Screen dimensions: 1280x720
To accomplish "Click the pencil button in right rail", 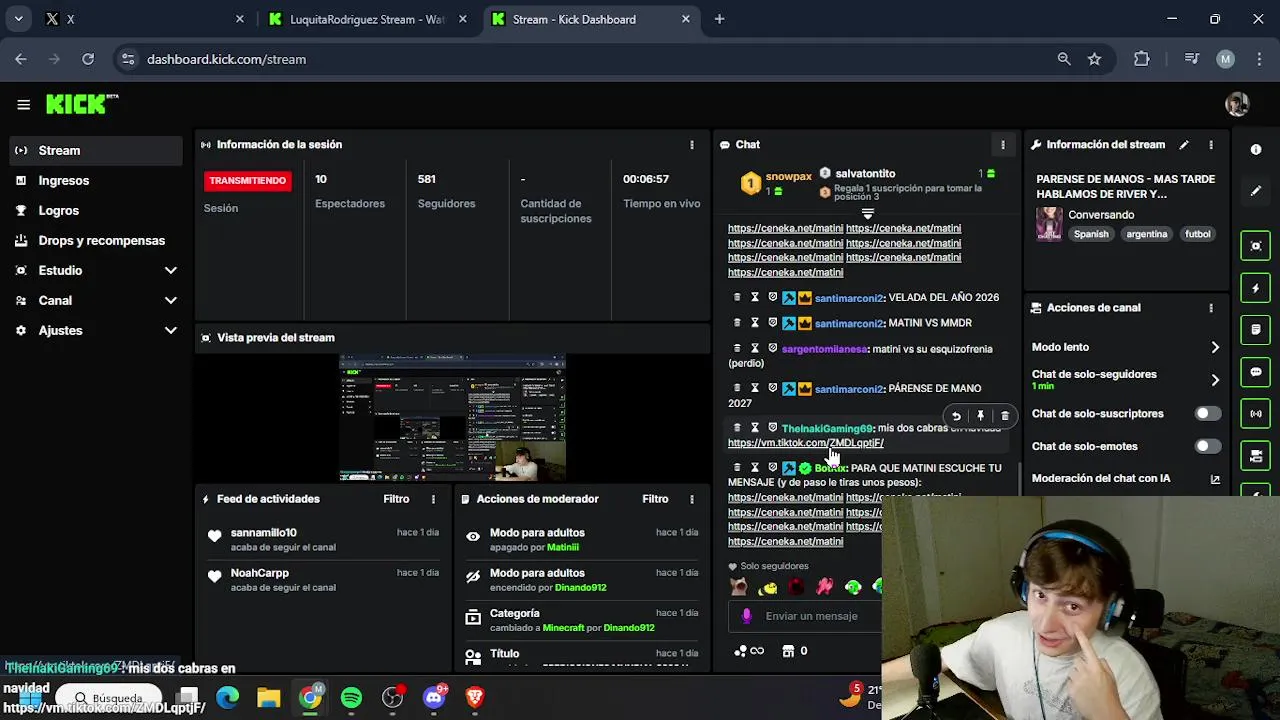I will coord(1256,190).
